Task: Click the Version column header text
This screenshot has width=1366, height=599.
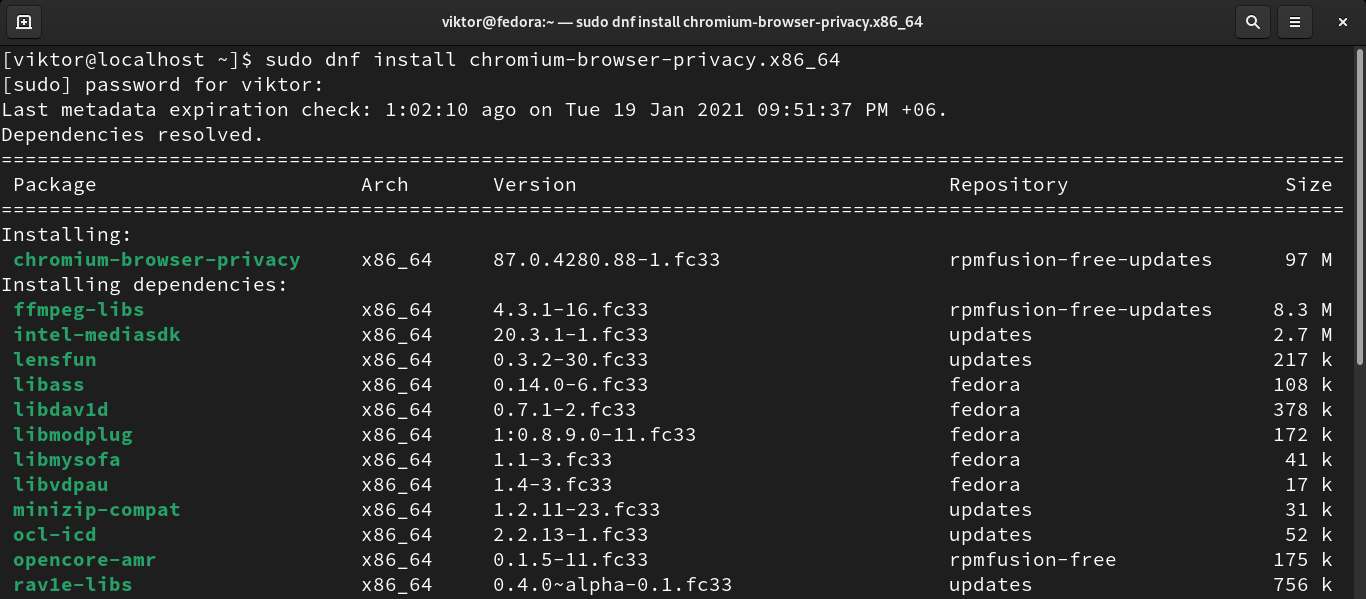Action: point(534,185)
